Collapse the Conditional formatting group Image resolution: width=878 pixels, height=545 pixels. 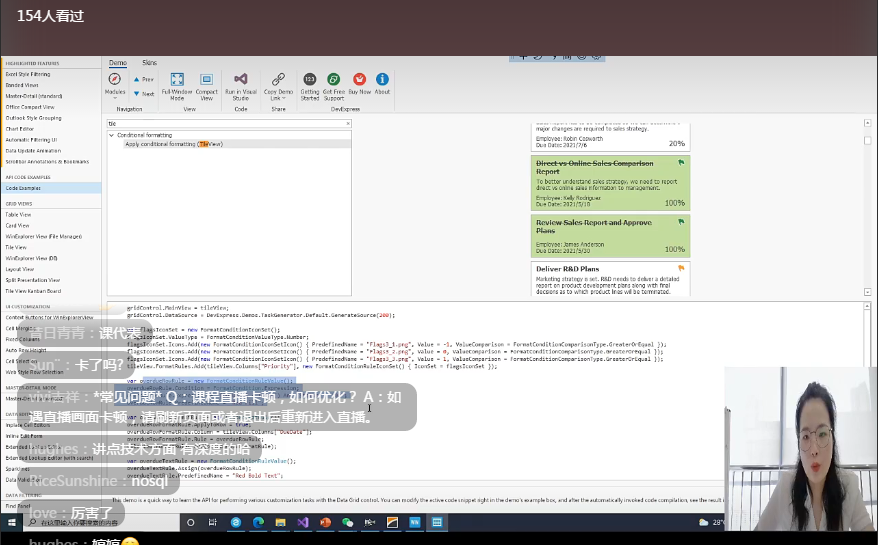[x=111, y=135]
